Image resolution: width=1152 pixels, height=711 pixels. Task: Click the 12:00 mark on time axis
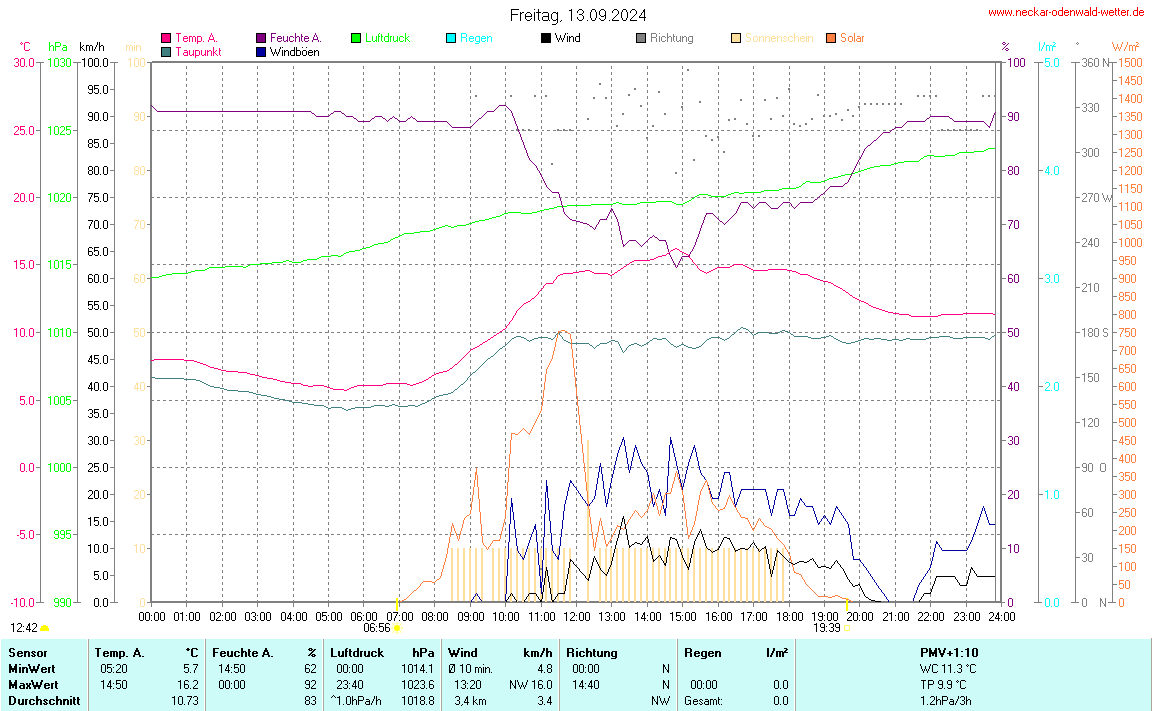point(576,616)
